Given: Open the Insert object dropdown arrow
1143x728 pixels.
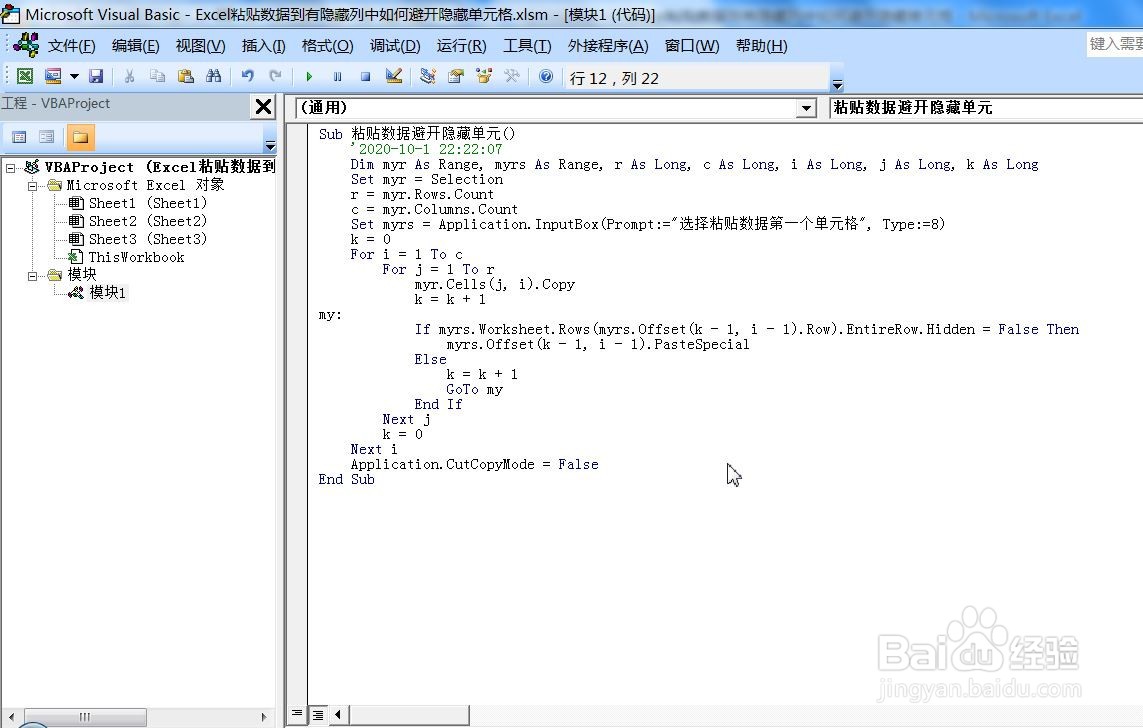Looking at the screenshot, I should [x=74, y=76].
